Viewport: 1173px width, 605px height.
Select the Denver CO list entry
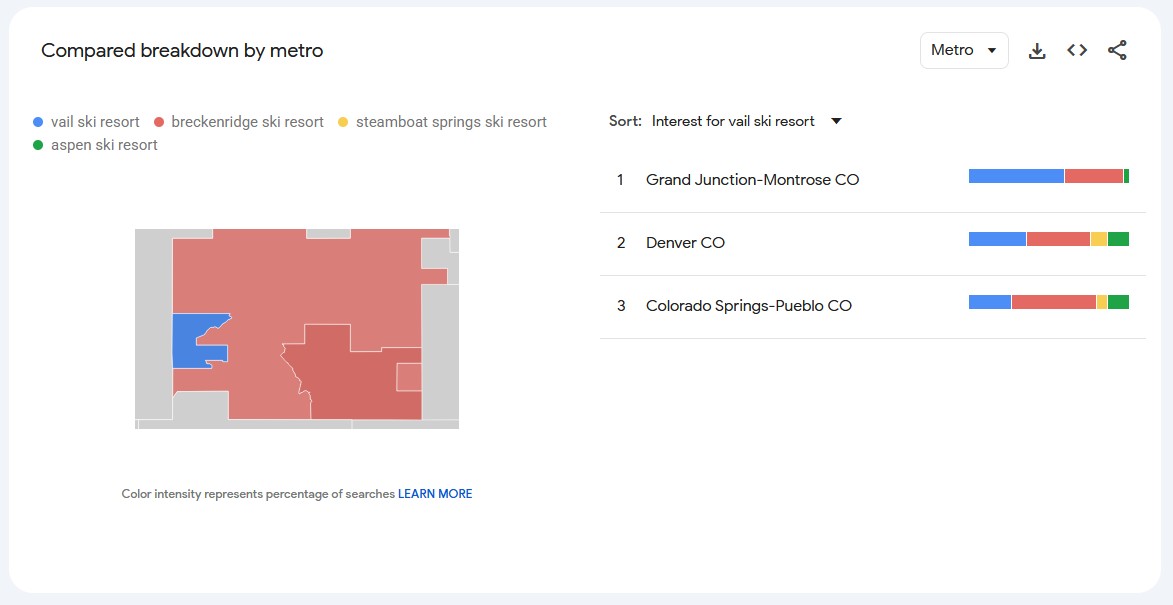coord(685,242)
